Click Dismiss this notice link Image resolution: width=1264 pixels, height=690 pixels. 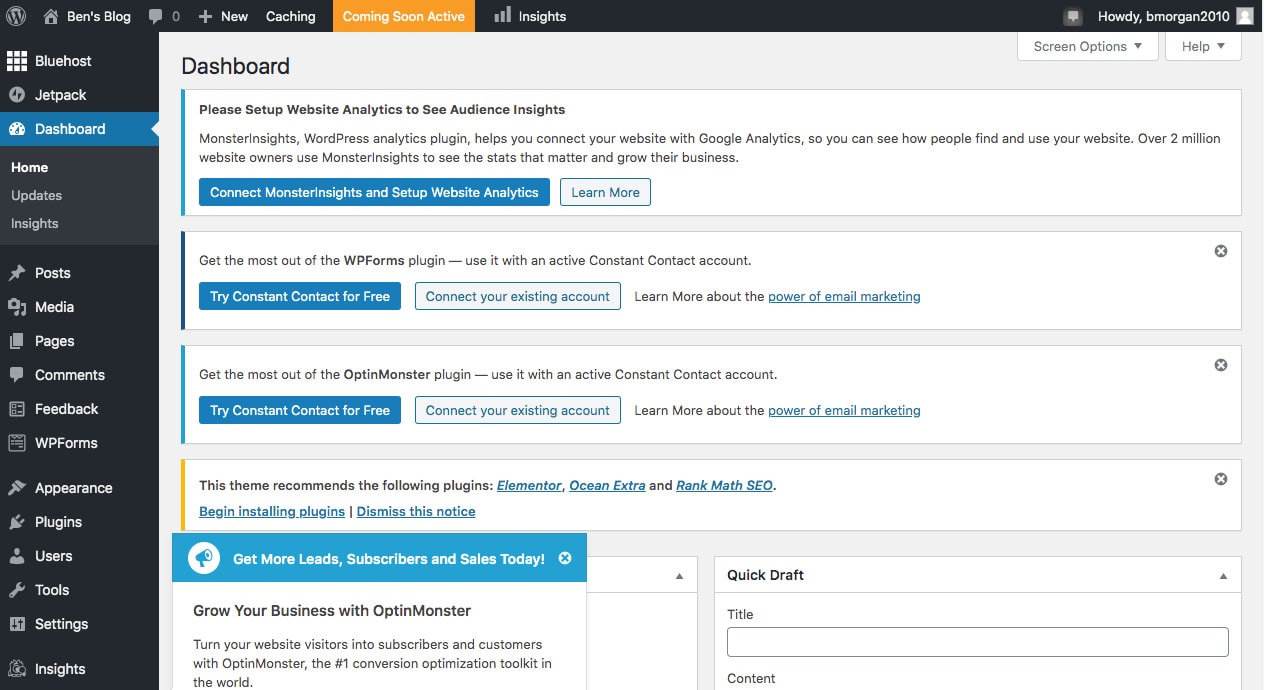(x=416, y=511)
